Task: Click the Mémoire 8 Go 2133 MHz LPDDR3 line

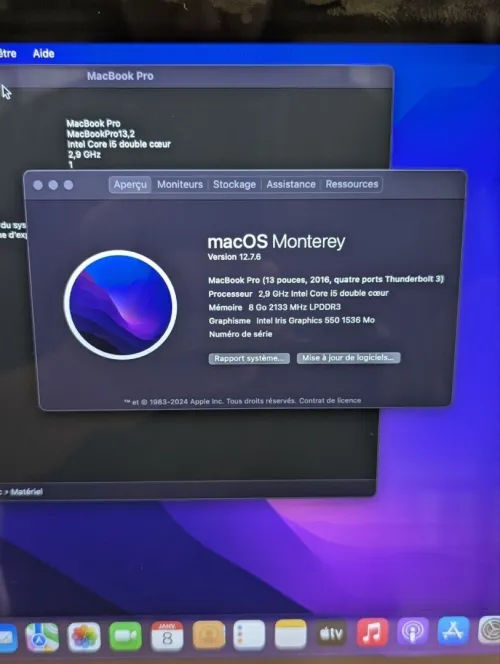Action: tap(274, 307)
